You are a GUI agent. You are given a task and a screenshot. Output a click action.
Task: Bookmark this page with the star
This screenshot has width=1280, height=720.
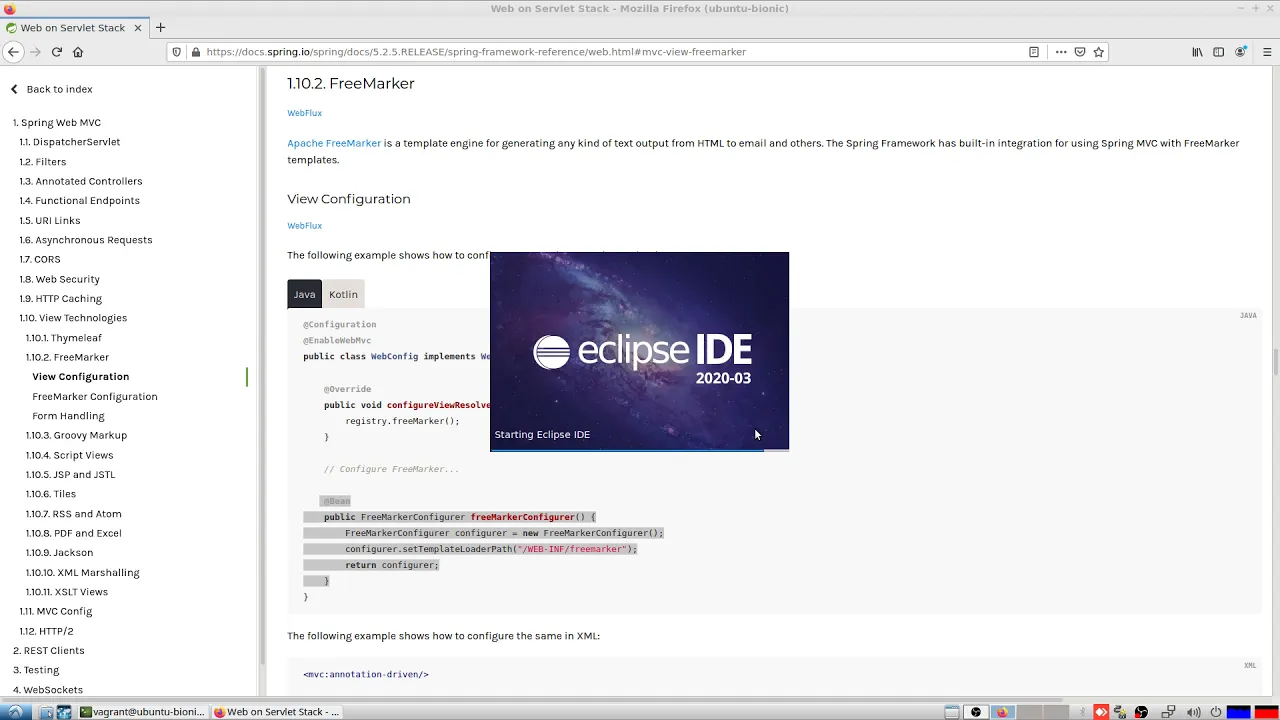(x=1099, y=52)
